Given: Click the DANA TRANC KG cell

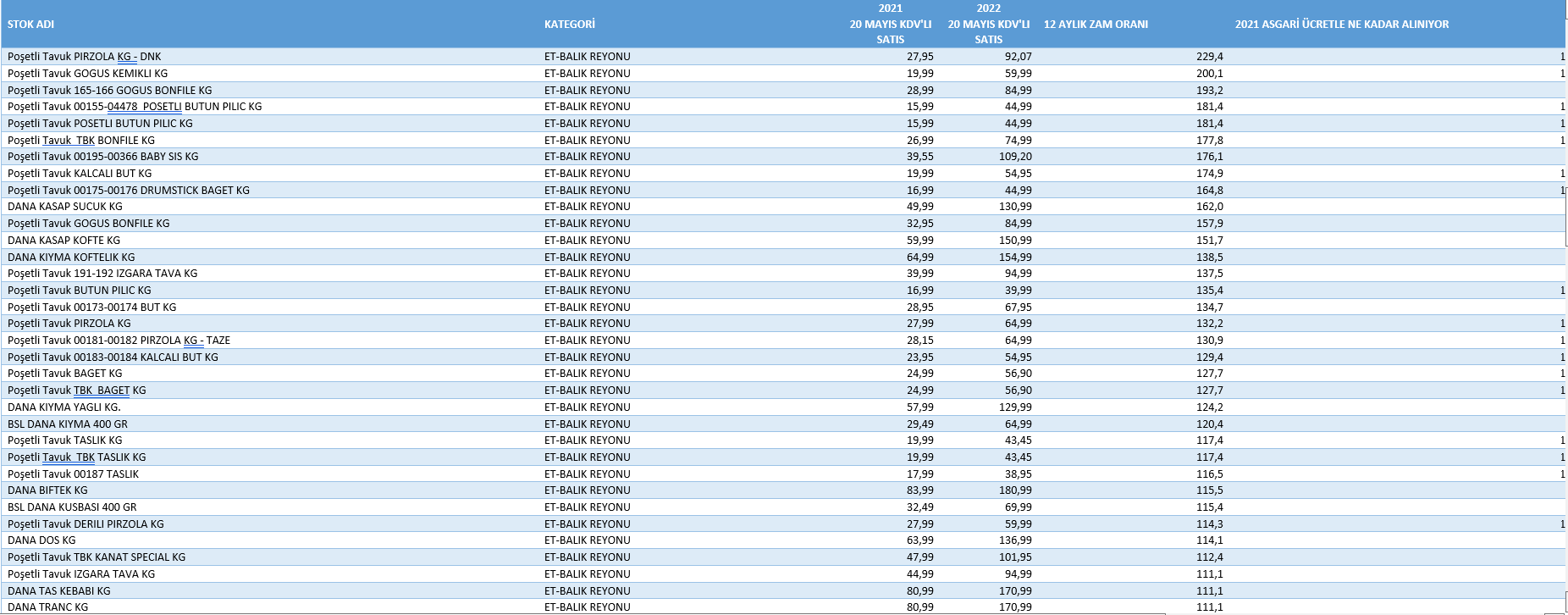Looking at the screenshot, I should pyautogui.click(x=48, y=607).
